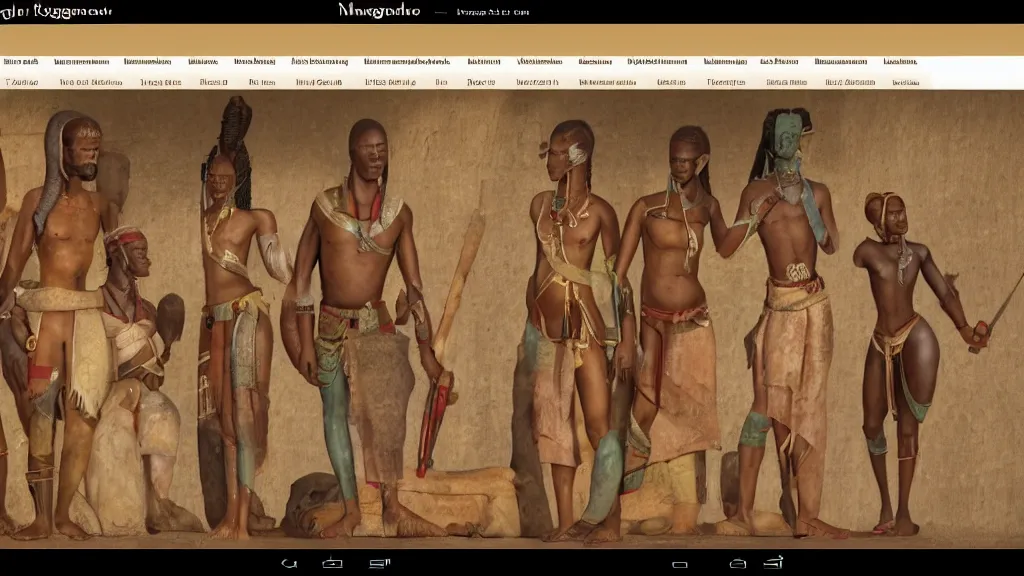Viewport: 1024px width, 576px height.
Task: Click the small dash icon beside the page title
Action: [x=435, y=10]
